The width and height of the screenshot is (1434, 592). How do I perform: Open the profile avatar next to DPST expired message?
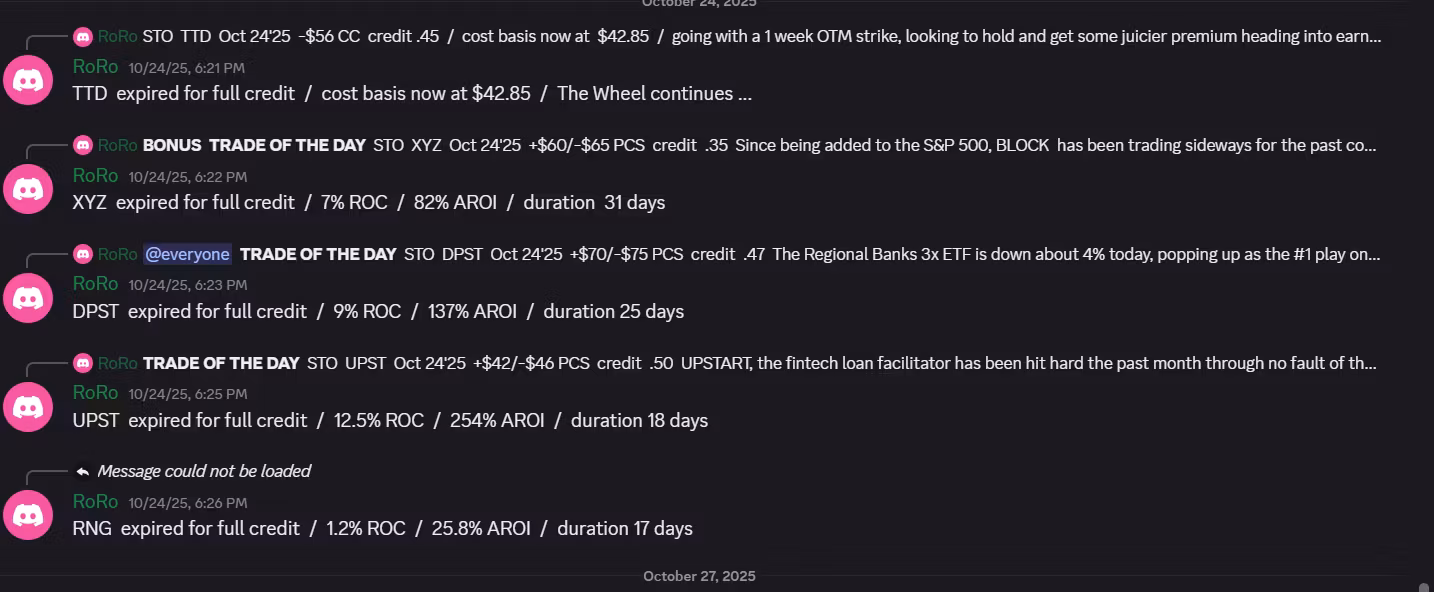point(28,298)
